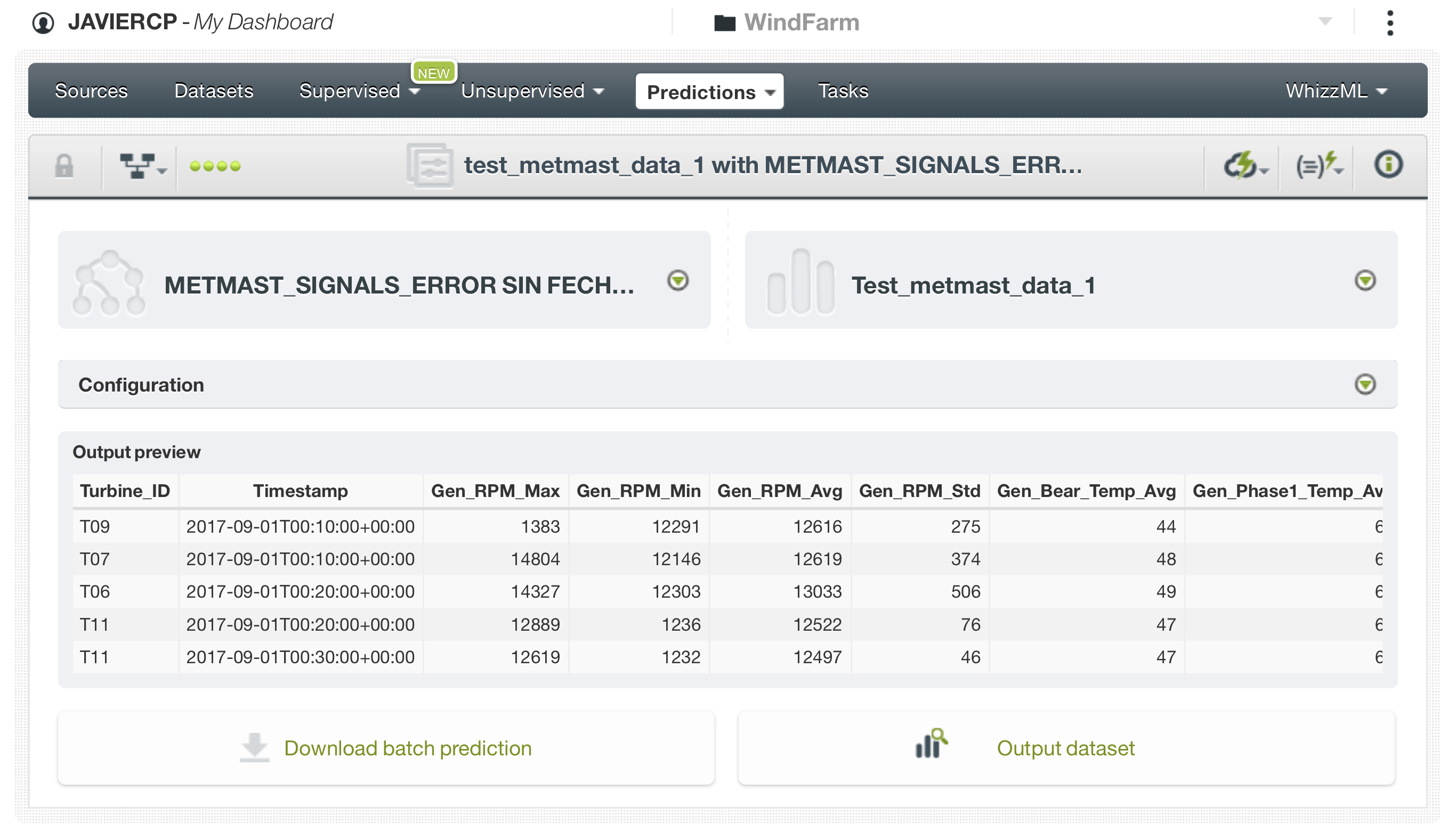Image resolution: width=1456 pixels, height=831 pixels.
Task: Go to the Datasets tab
Action: (214, 91)
